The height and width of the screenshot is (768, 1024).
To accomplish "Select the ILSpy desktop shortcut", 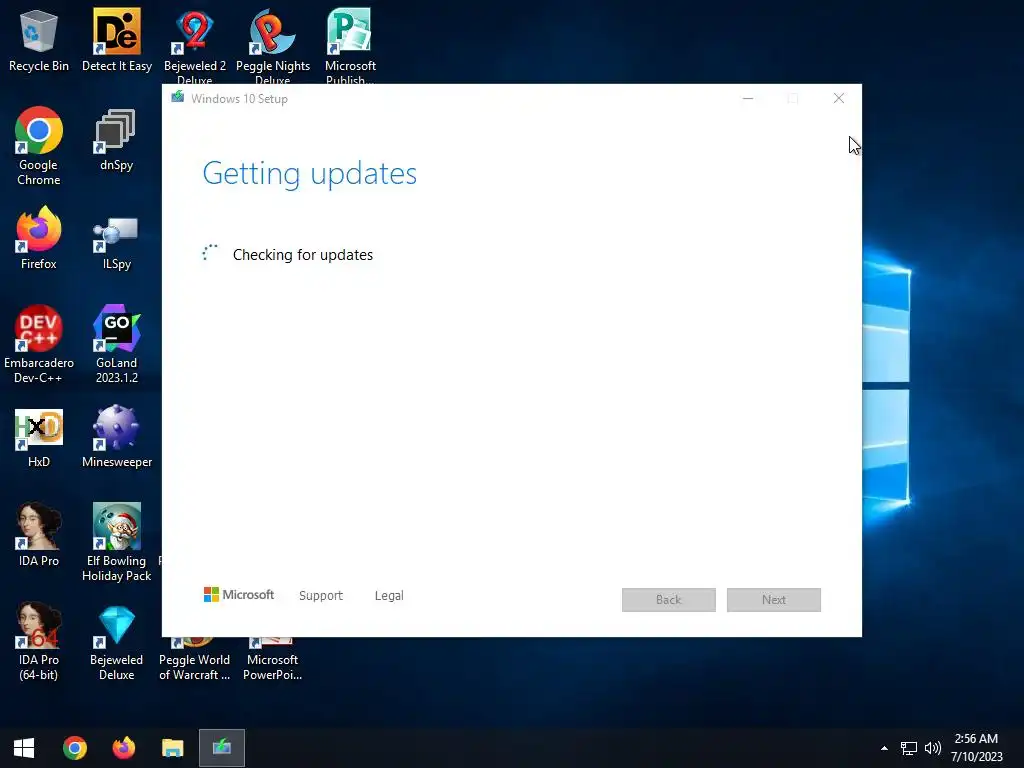I will click(x=116, y=243).
